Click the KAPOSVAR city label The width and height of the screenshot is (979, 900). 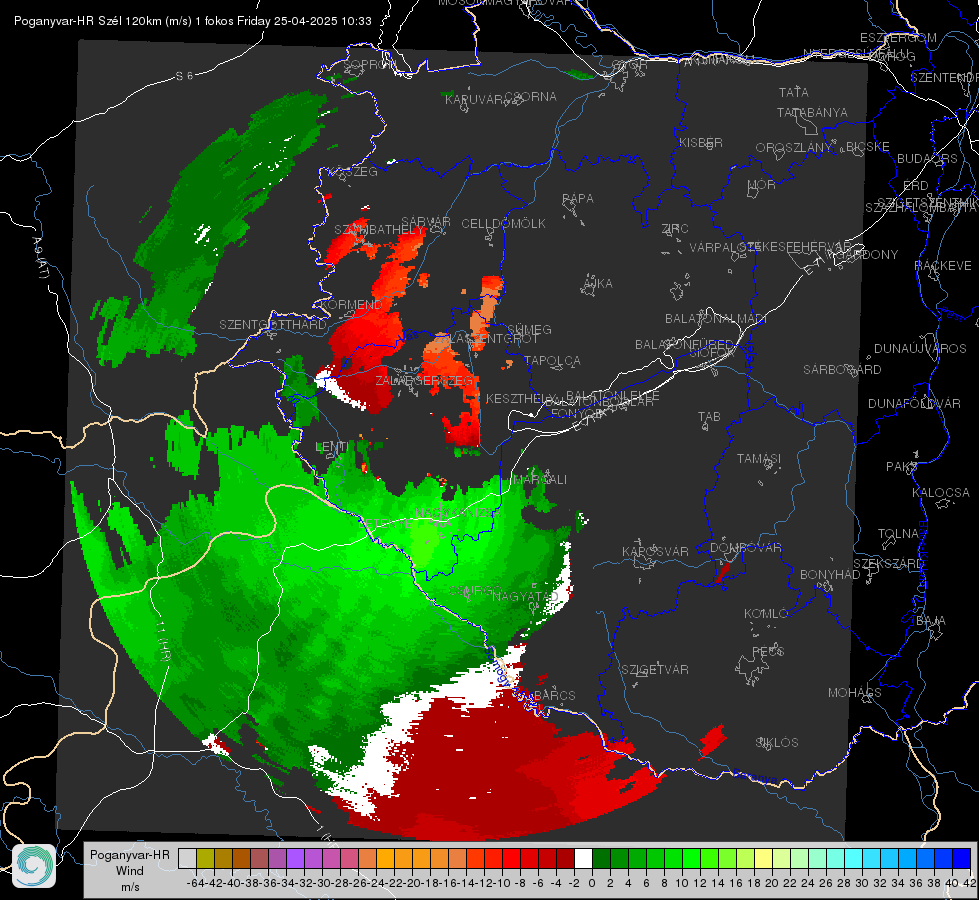point(655,551)
